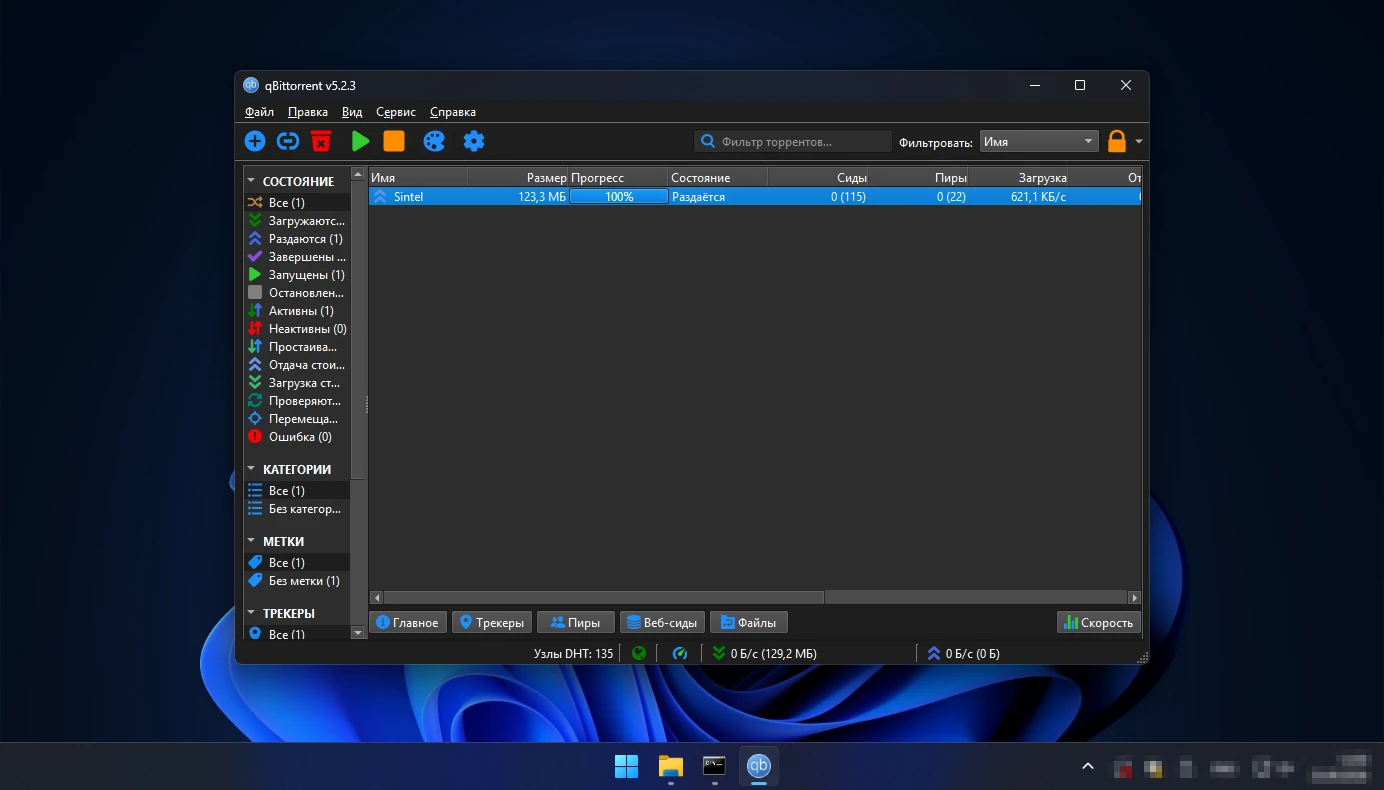
Task: Collapse the ТРЕКЕРЫ section
Action: click(x=251, y=613)
